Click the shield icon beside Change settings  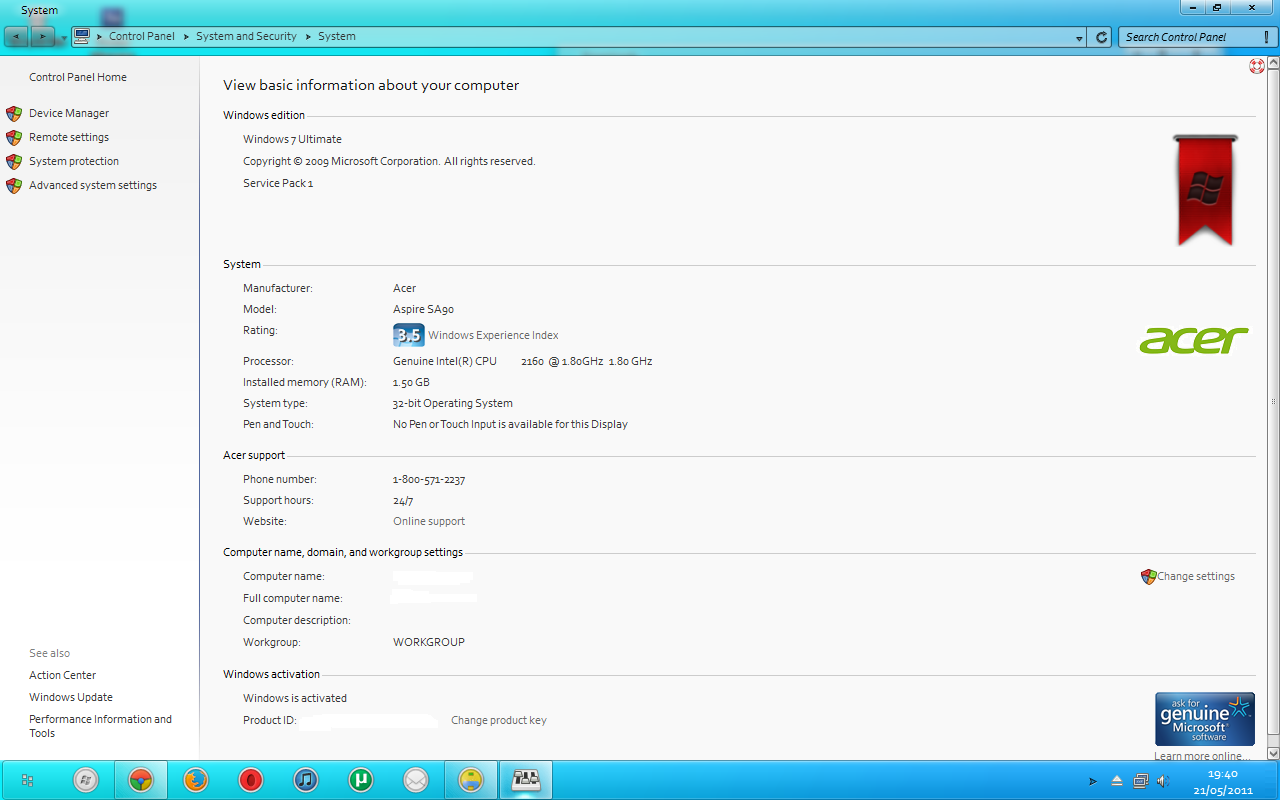coord(1147,577)
